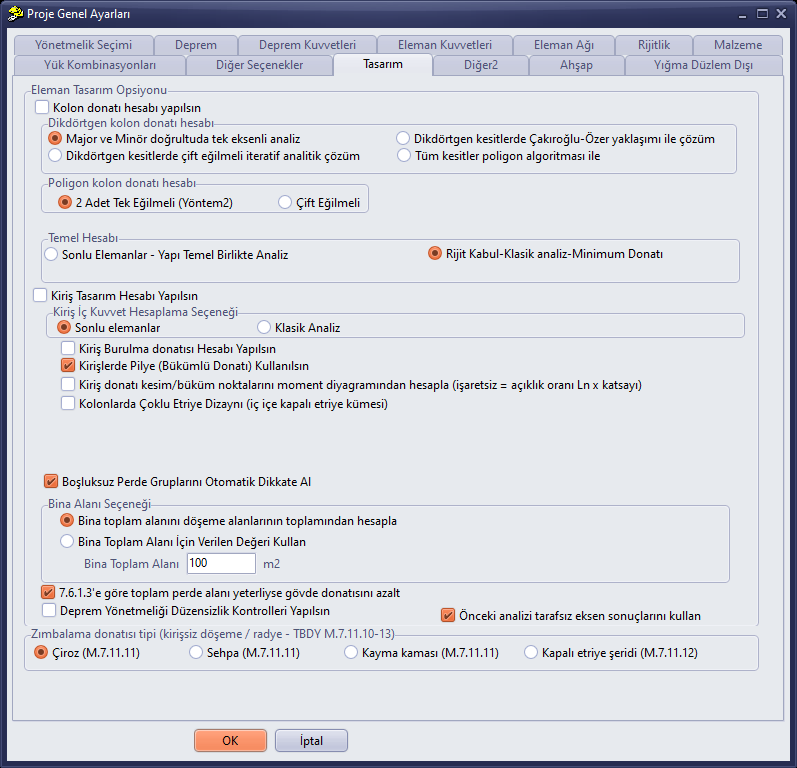Choose Bina Toplam Alanı İçin Verilen Değeri Kullan
This screenshot has width=797, height=768.
point(67,541)
